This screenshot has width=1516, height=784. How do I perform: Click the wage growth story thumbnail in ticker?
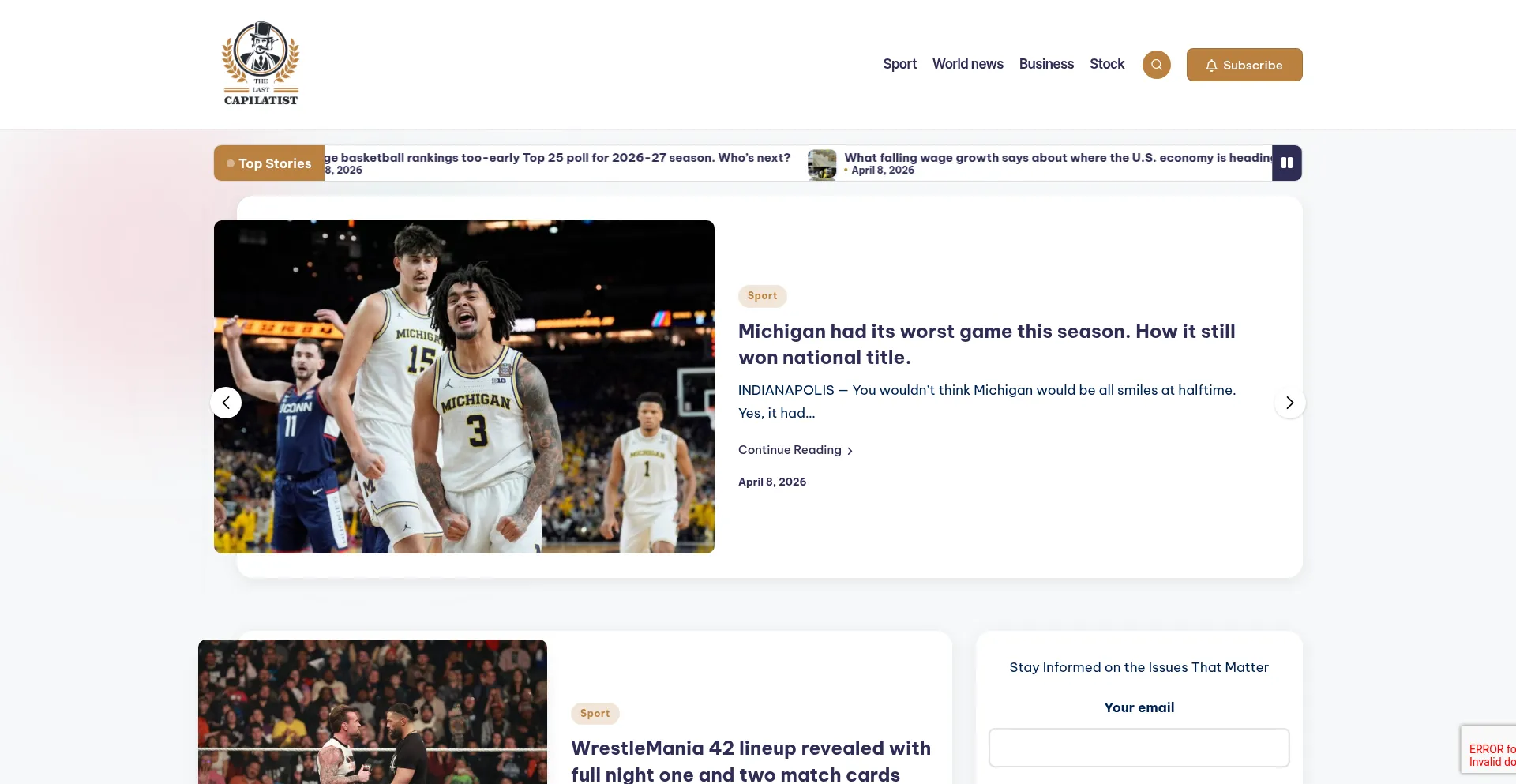click(x=822, y=164)
